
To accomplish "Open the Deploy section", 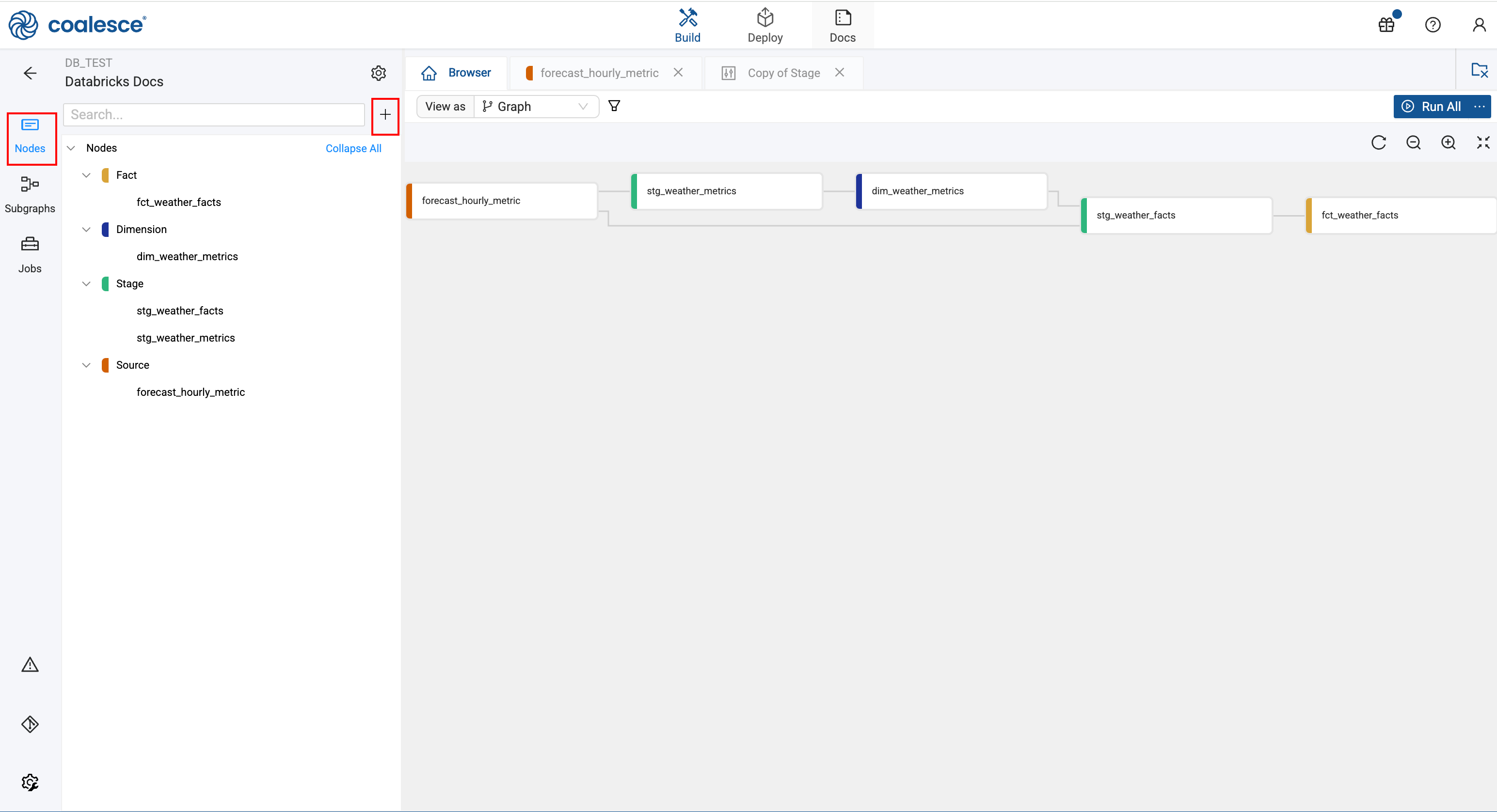I will point(765,26).
